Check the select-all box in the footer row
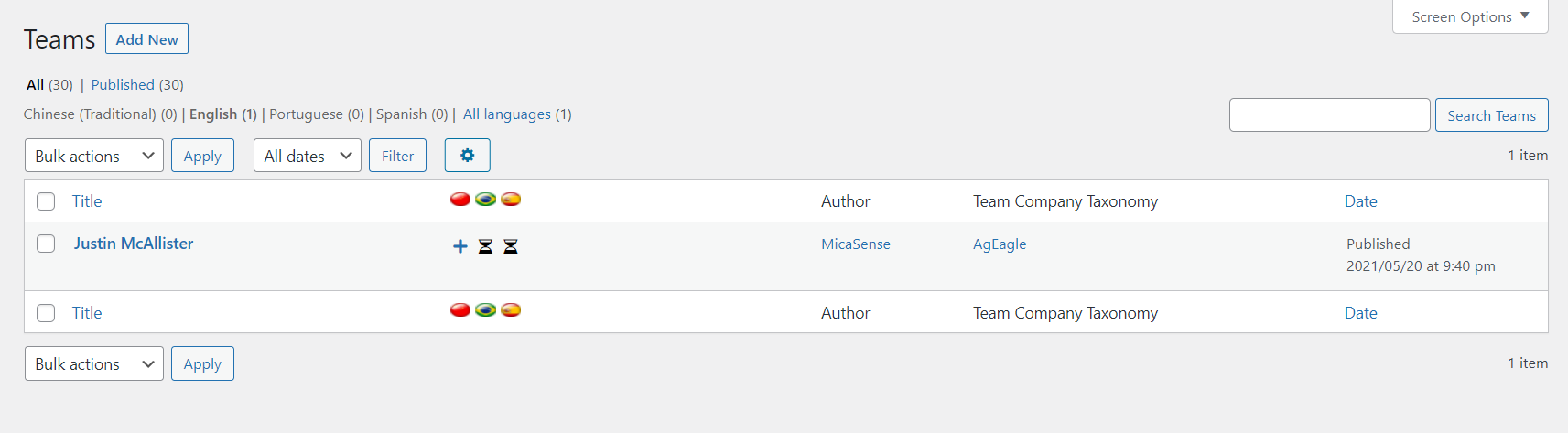Image resolution: width=1568 pixels, height=433 pixels. point(46,313)
